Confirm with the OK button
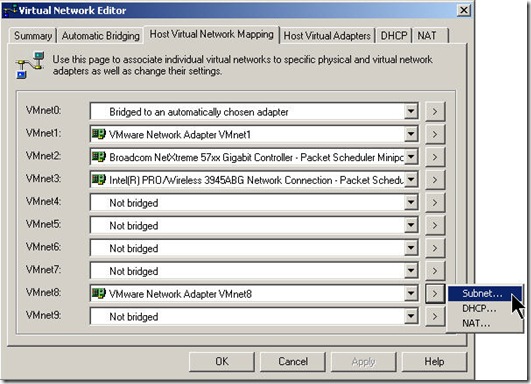Screen dimensions: 531x384 tap(222, 361)
